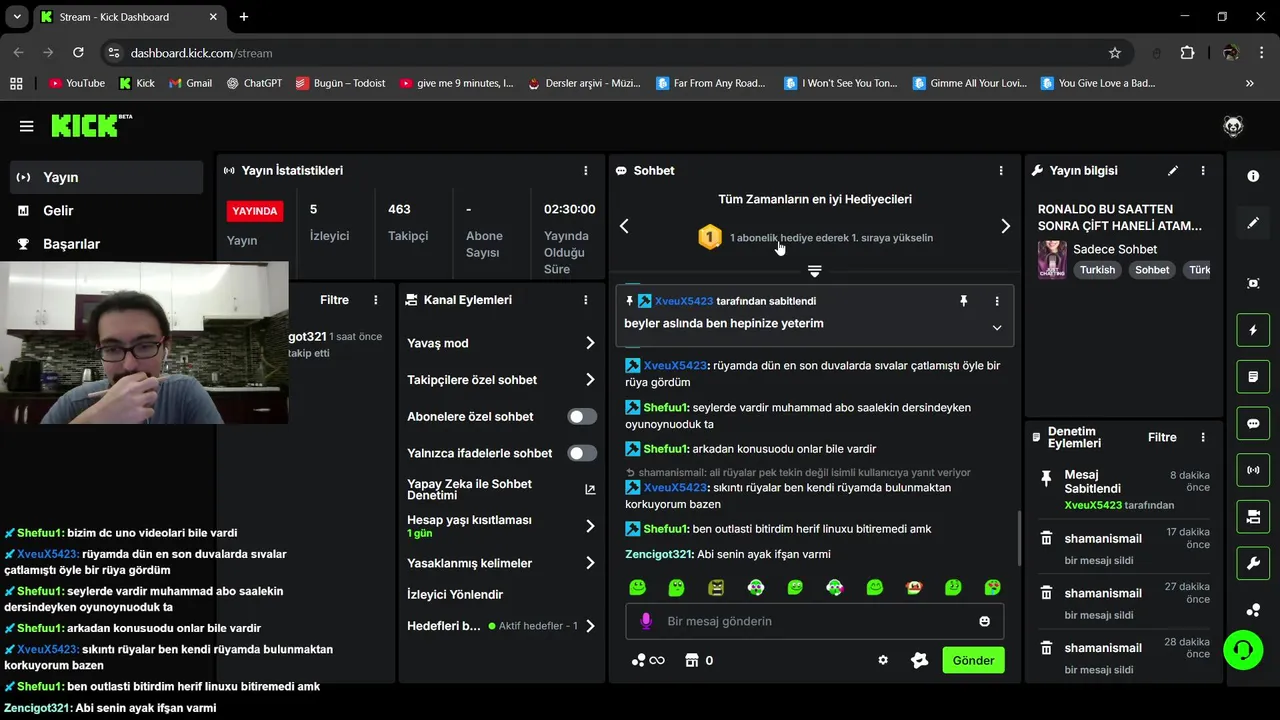1280x720 pixels.
Task: Open the info icon in the right rail
Action: click(x=1253, y=176)
